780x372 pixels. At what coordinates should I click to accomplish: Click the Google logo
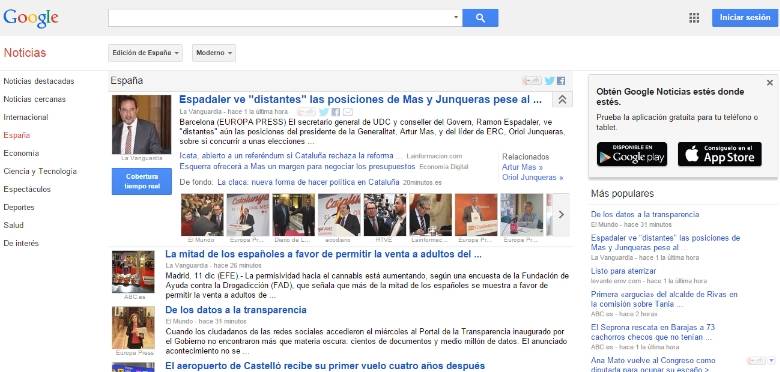coord(31,18)
